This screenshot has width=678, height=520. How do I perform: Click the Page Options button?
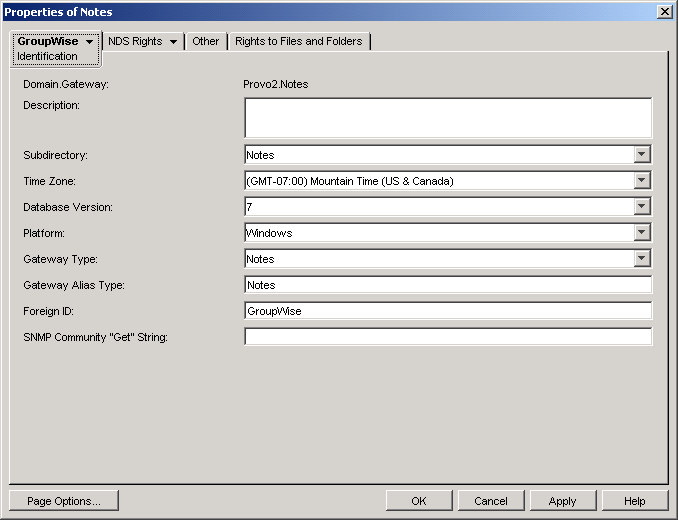(x=64, y=501)
